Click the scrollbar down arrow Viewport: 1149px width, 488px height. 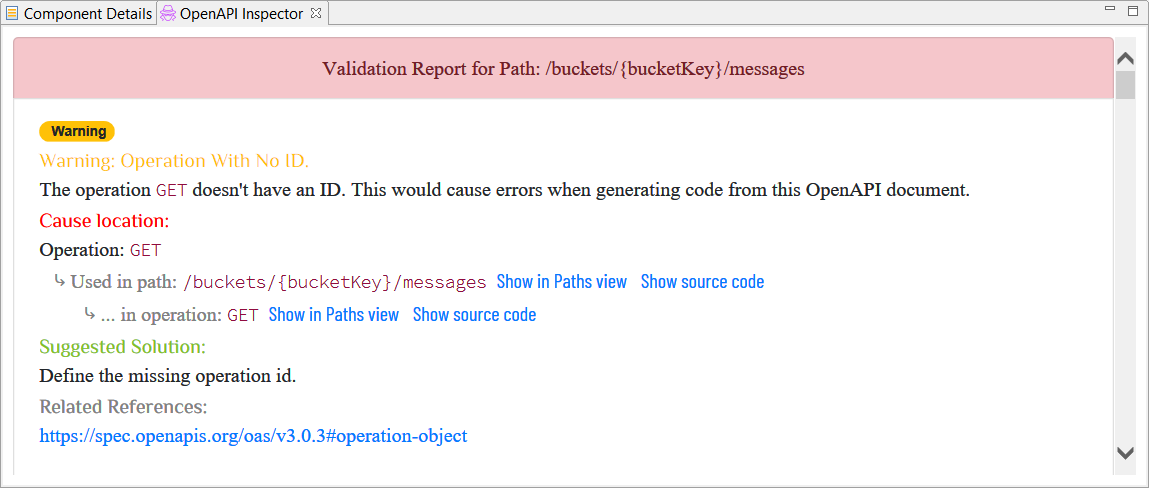click(1125, 453)
